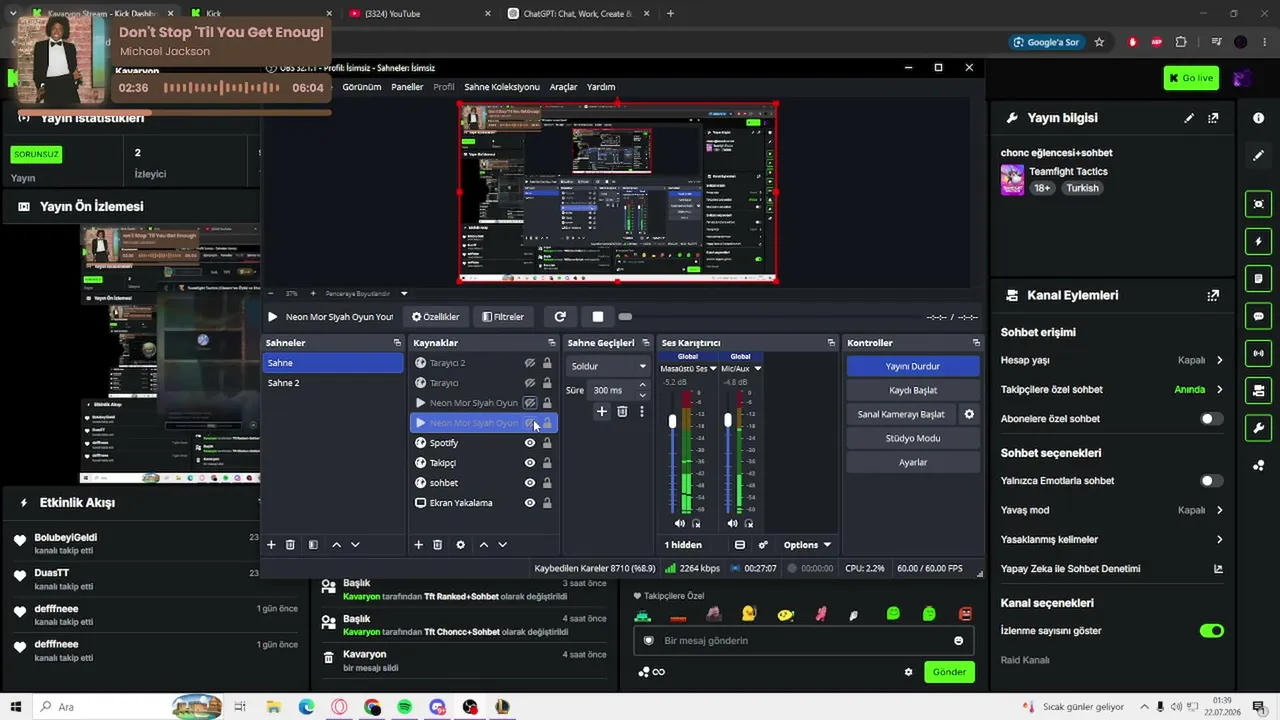The width and height of the screenshot is (1280, 720).
Task: Unlock the Ekran Yakalama source lock
Action: coord(547,503)
